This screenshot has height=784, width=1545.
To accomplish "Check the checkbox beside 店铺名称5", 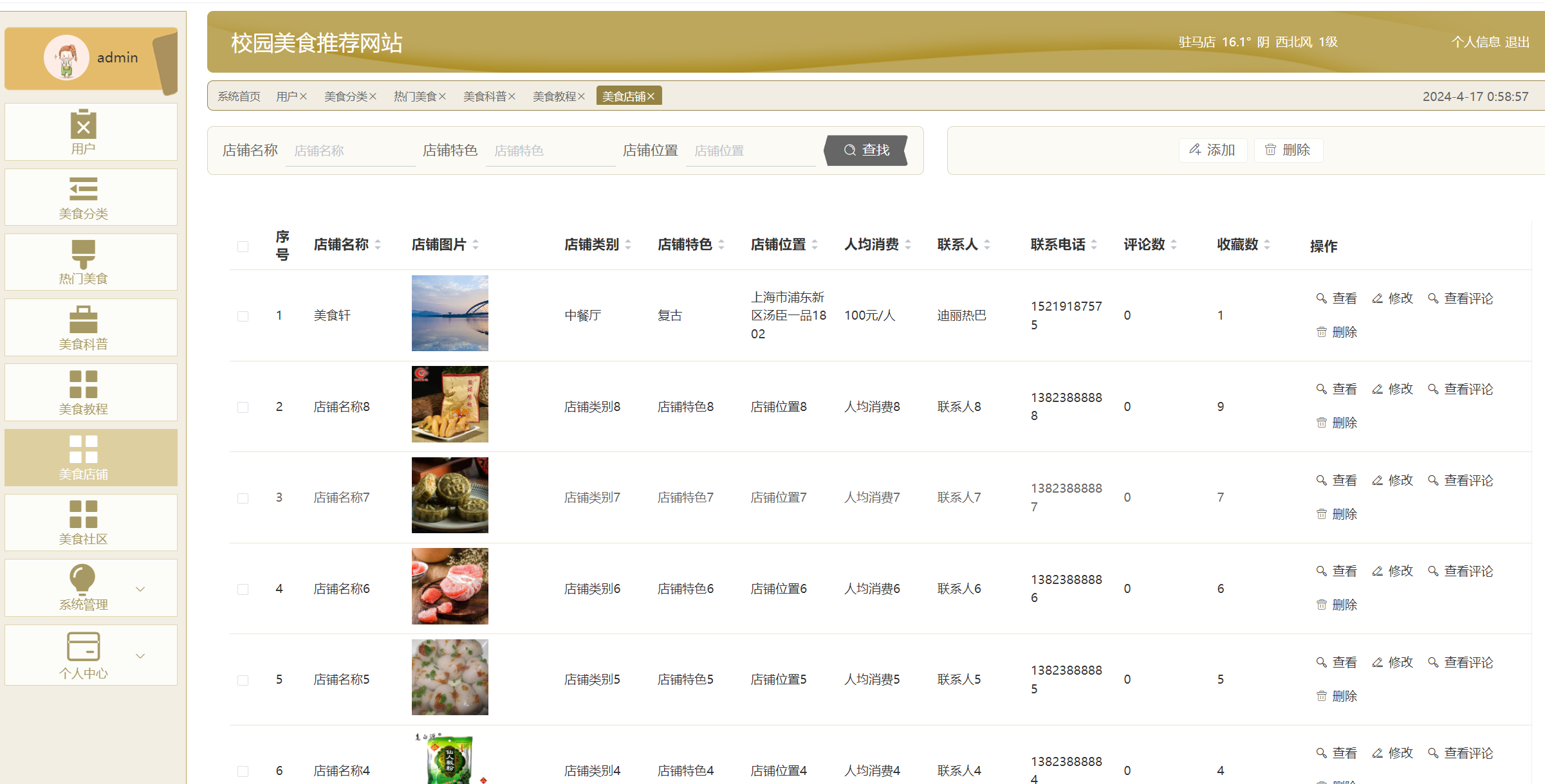I will coord(243,680).
